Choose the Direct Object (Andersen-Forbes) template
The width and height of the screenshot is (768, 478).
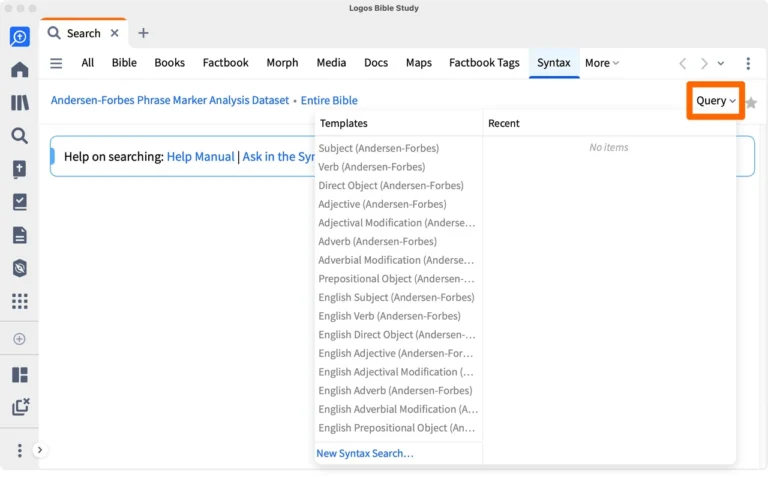[x=391, y=185]
